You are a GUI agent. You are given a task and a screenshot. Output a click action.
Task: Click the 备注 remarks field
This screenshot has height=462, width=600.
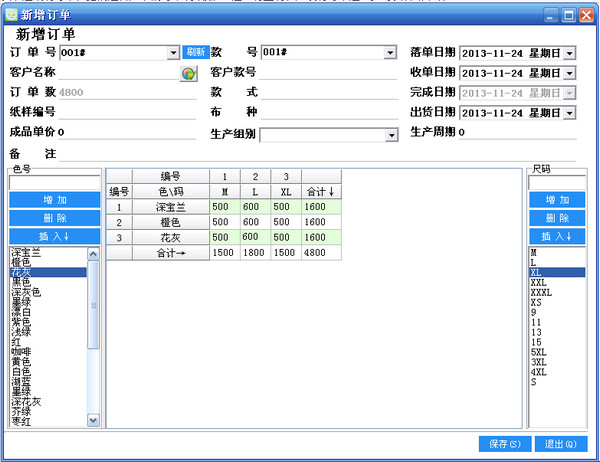coord(317,154)
